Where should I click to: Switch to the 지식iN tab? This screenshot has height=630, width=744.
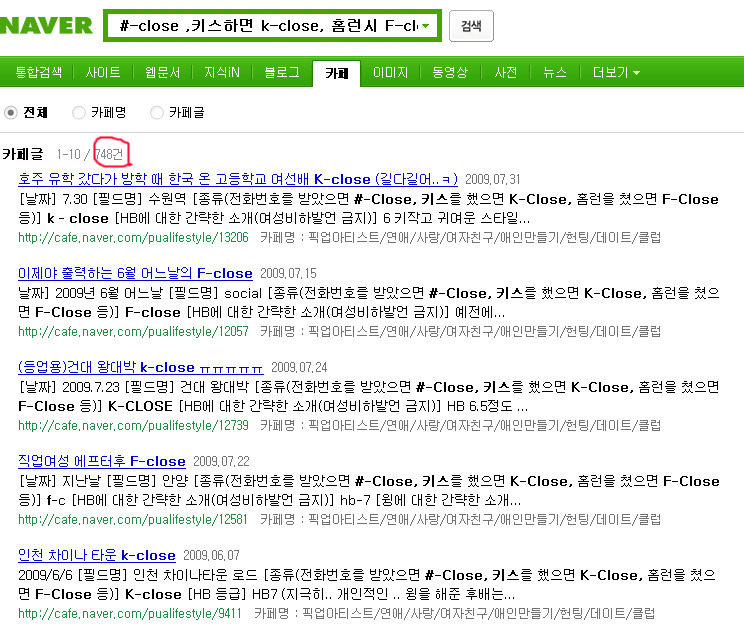222,72
